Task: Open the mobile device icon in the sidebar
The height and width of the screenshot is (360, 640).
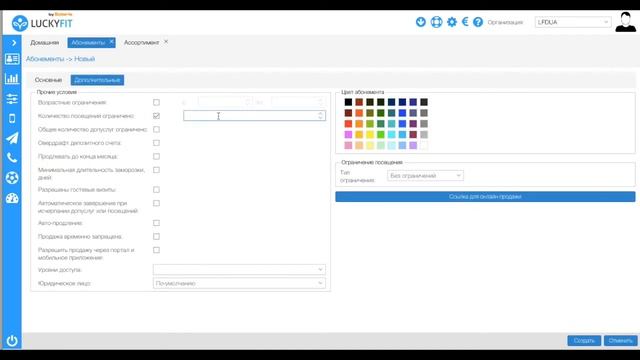Action: (12, 118)
